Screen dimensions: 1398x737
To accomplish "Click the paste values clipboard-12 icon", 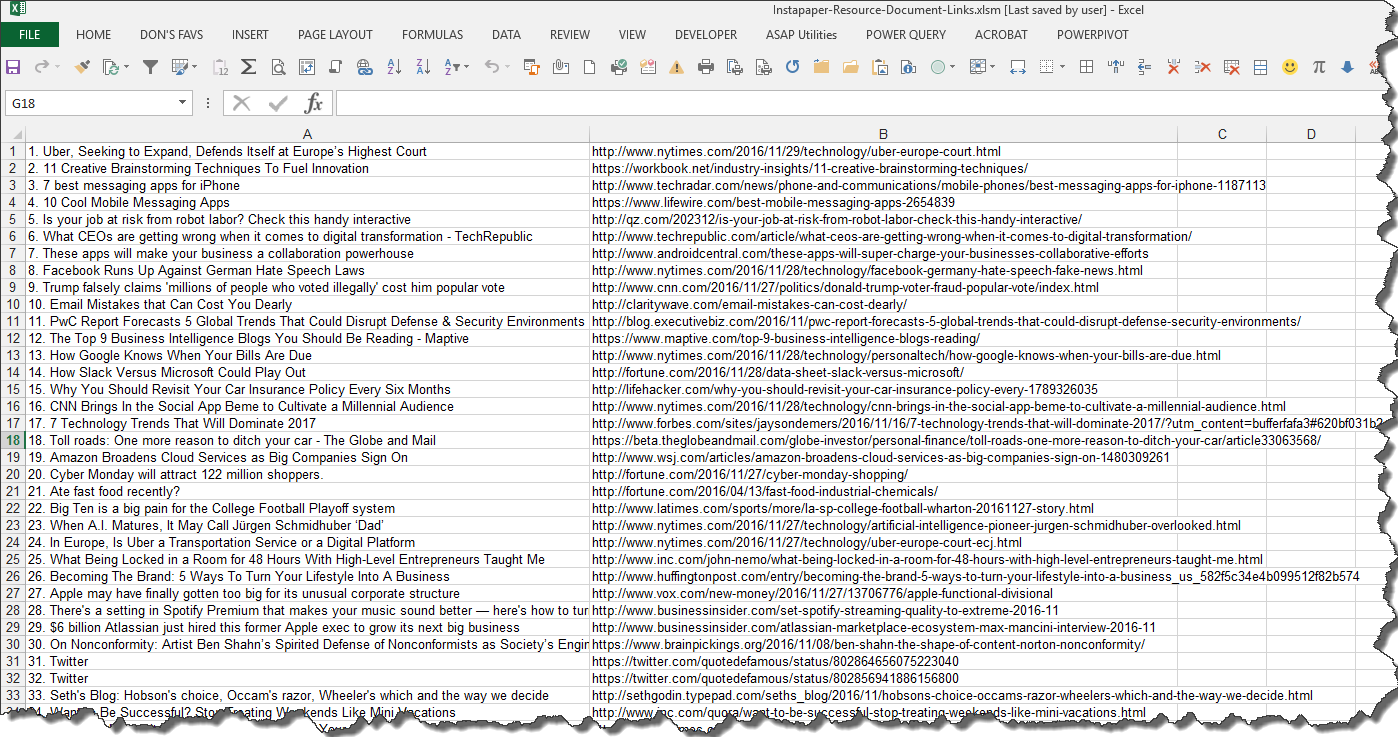I will [x=220, y=67].
